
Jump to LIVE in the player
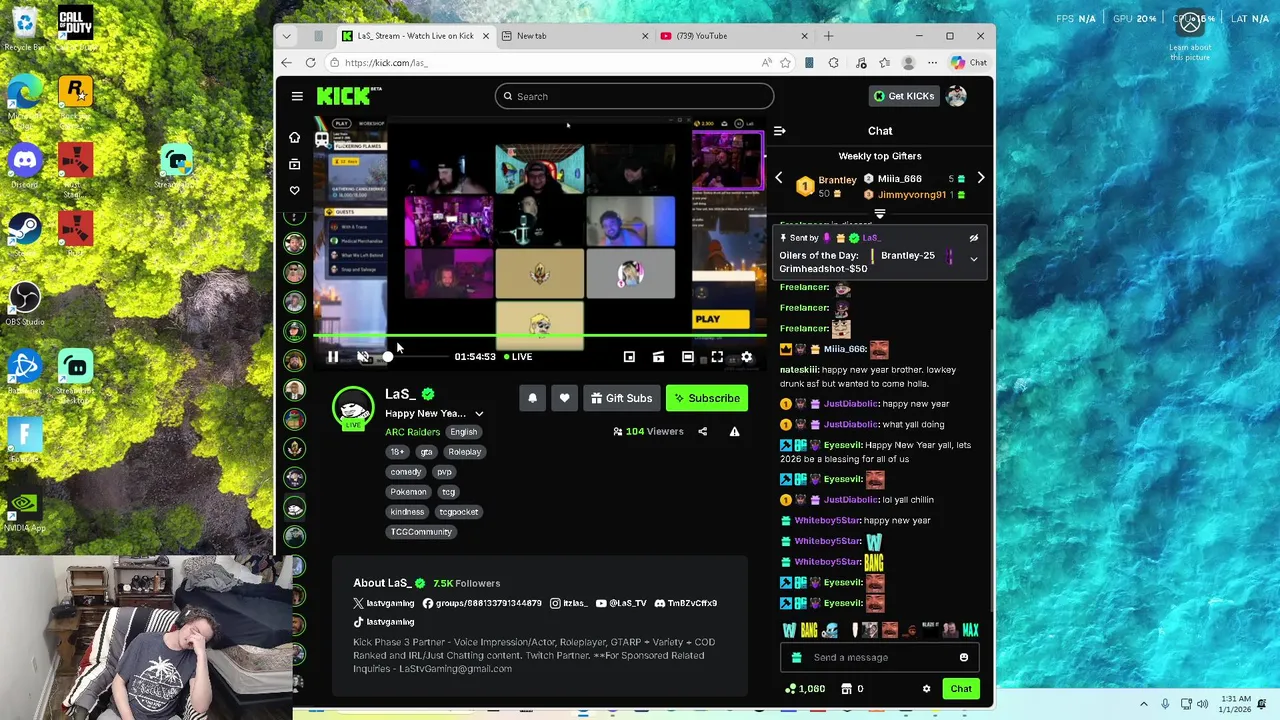click(518, 357)
